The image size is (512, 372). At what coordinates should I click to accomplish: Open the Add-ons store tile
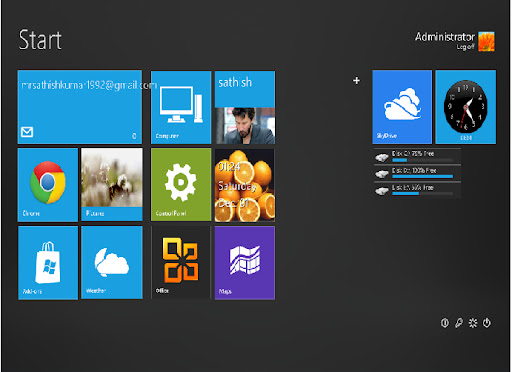[x=48, y=263]
